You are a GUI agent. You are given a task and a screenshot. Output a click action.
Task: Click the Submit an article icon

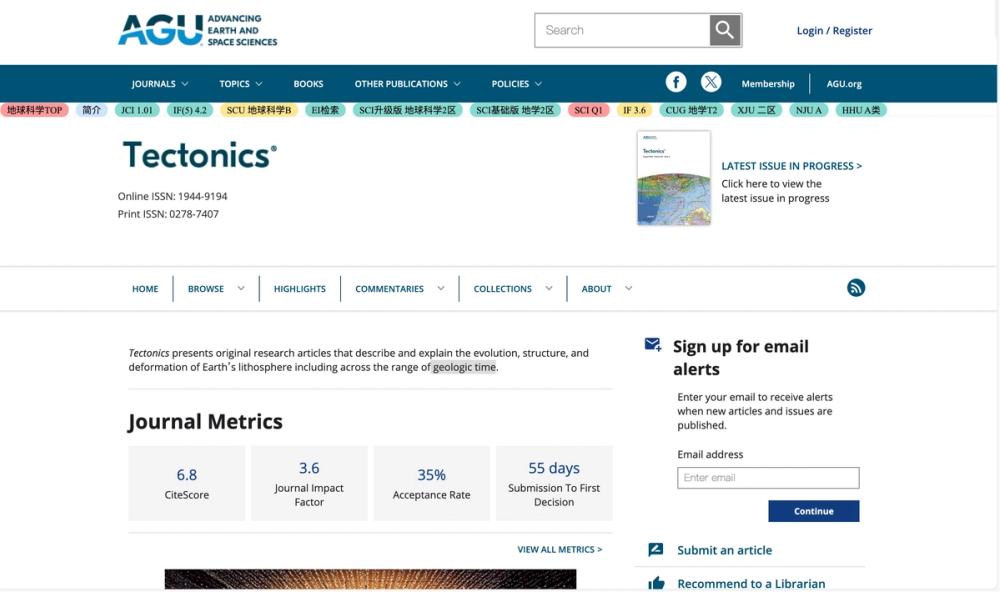[x=656, y=549]
